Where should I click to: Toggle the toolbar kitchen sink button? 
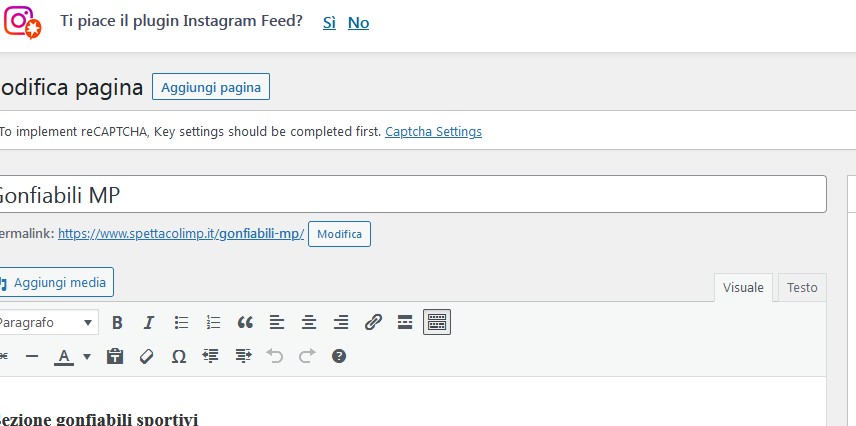pyautogui.click(x=437, y=322)
